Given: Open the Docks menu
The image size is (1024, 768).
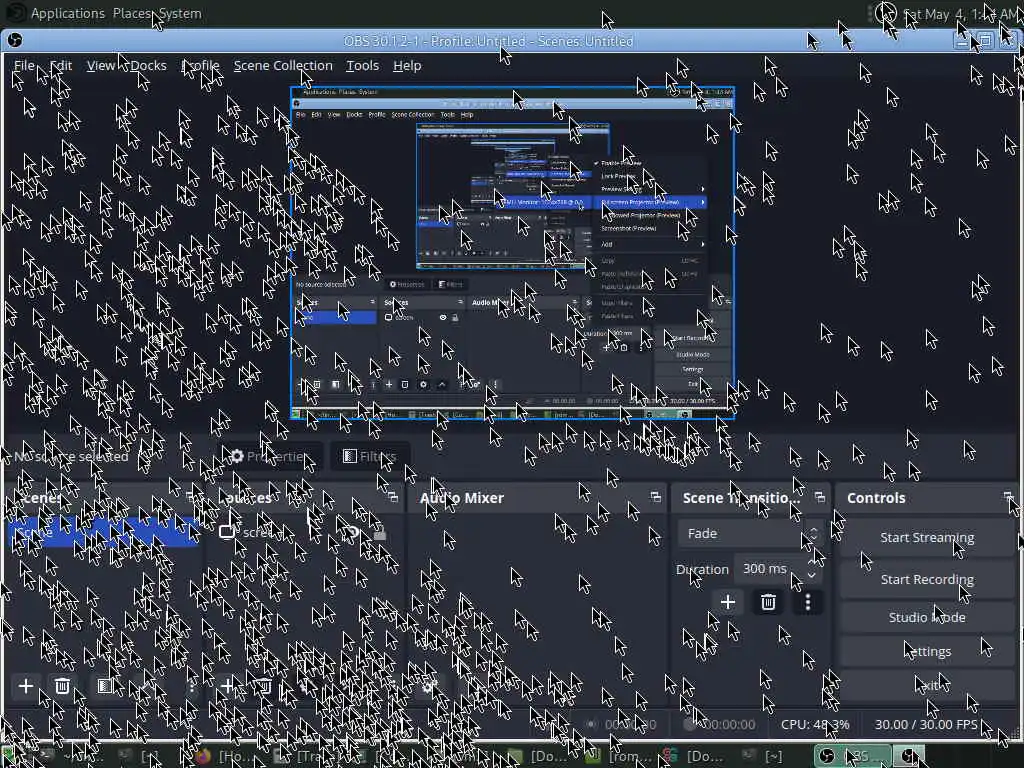Looking at the screenshot, I should pos(148,65).
